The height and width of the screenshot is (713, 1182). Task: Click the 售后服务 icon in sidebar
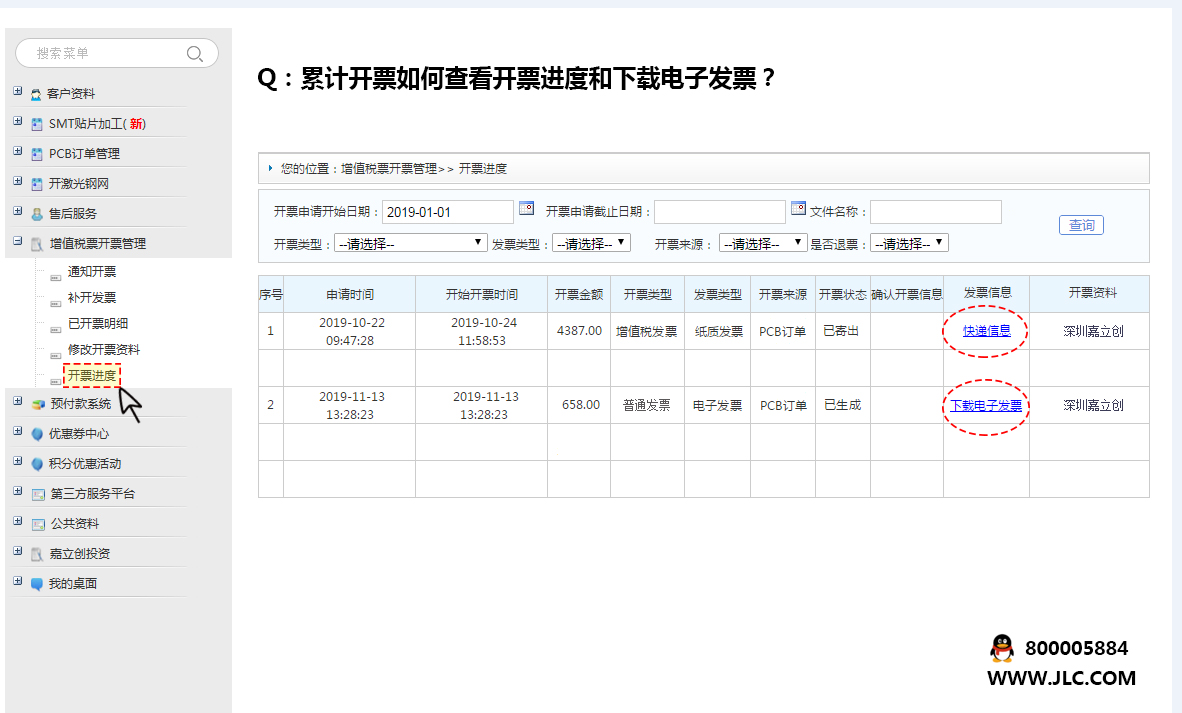(37, 214)
